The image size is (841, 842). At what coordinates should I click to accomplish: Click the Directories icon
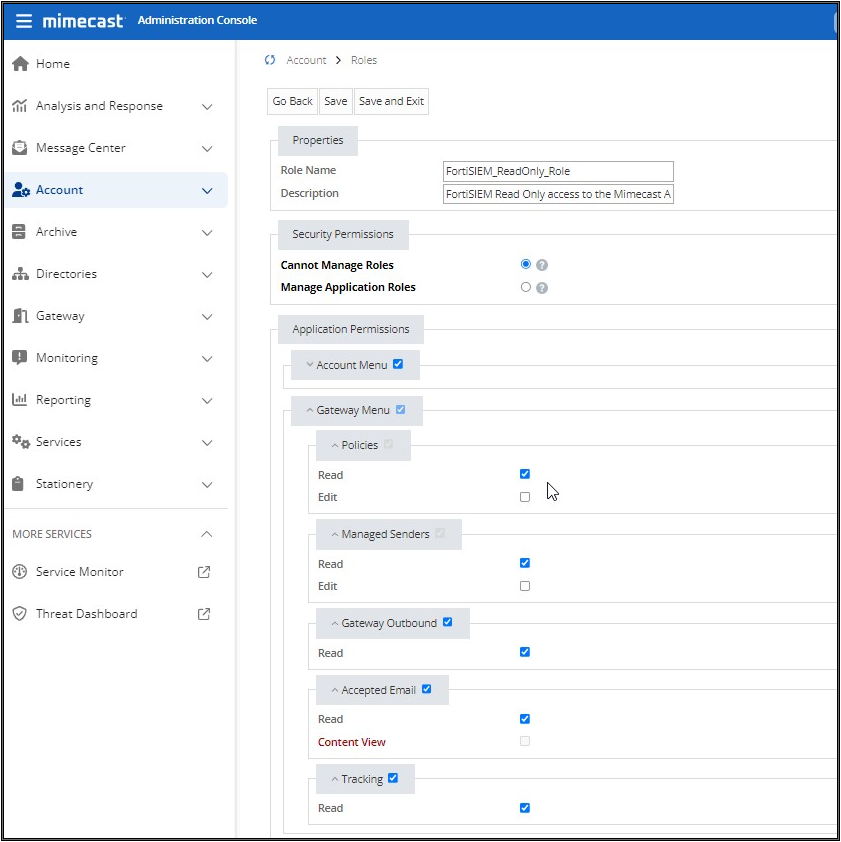(x=22, y=273)
